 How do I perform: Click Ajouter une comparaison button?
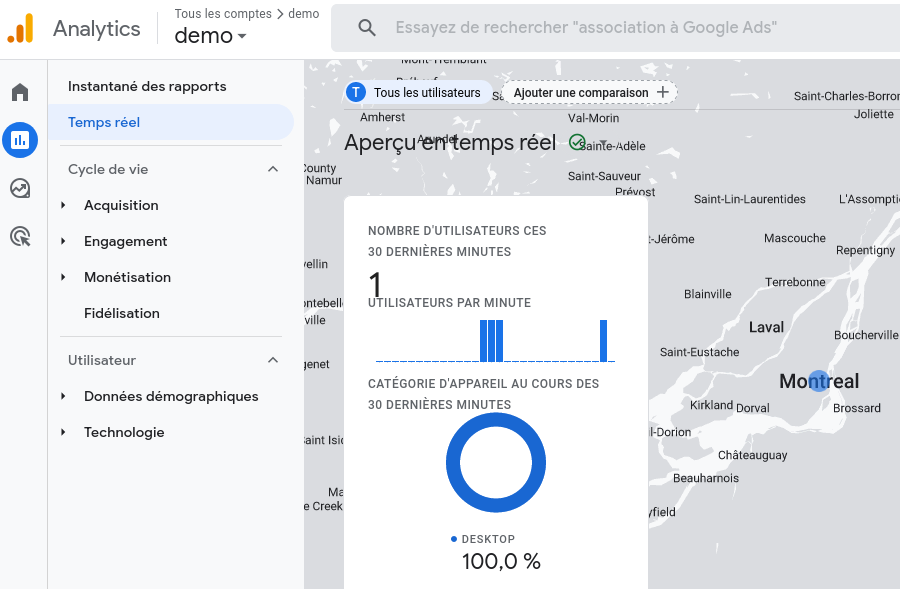[x=589, y=92]
